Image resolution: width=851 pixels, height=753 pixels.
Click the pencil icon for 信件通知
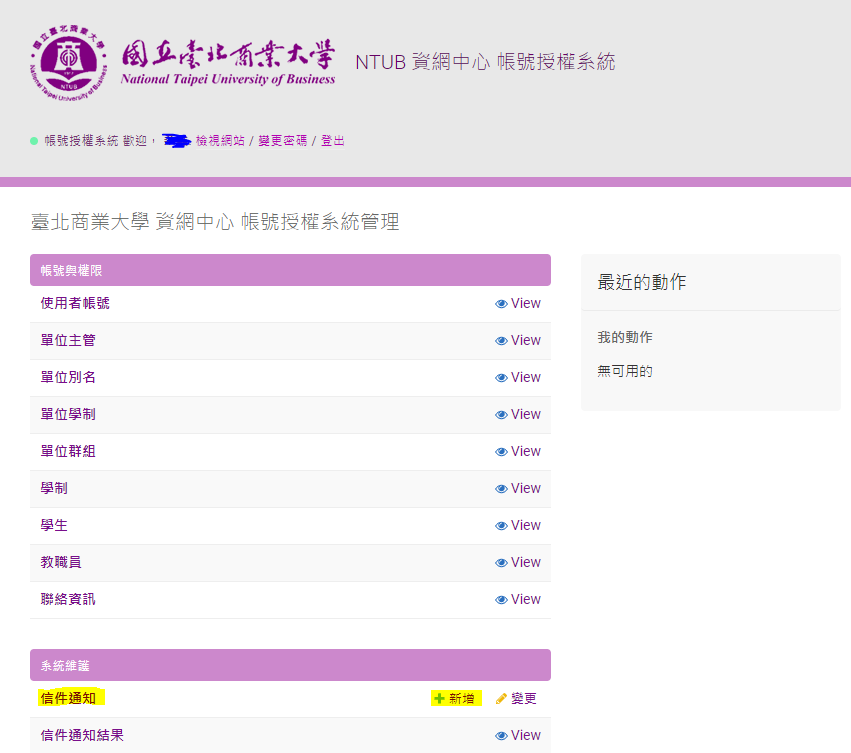point(502,699)
